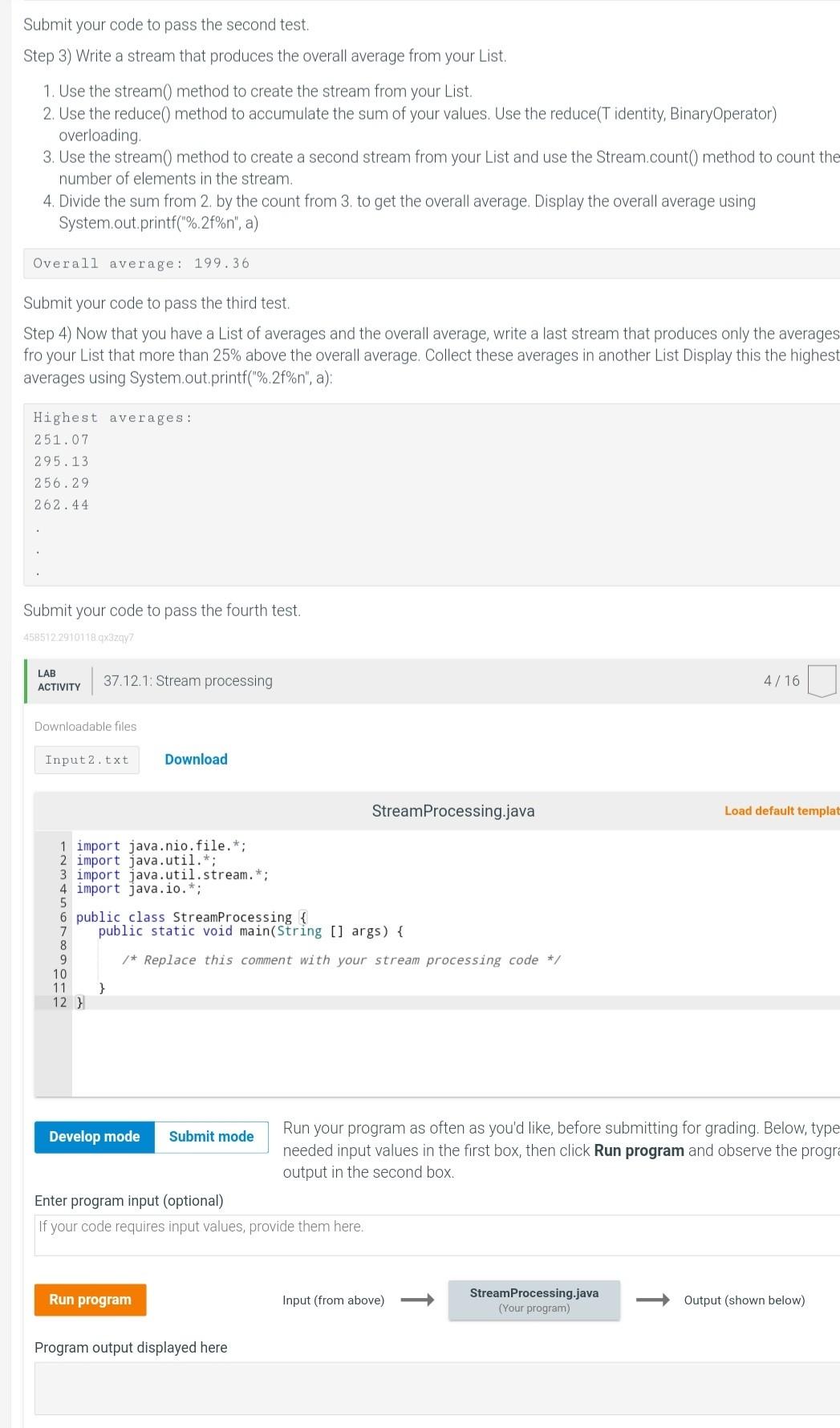The width and height of the screenshot is (840, 1428).
Task: Click the Highest averages: header line
Action: (113, 417)
